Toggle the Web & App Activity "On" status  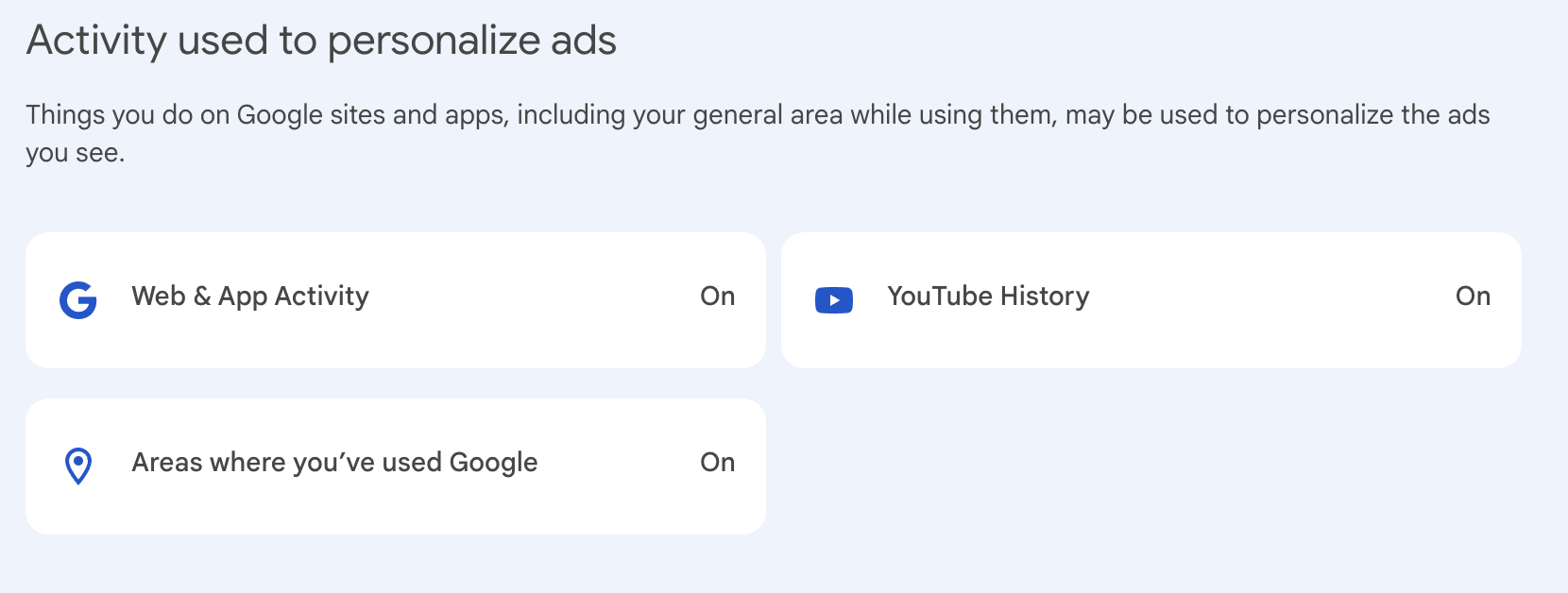[x=717, y=296]
